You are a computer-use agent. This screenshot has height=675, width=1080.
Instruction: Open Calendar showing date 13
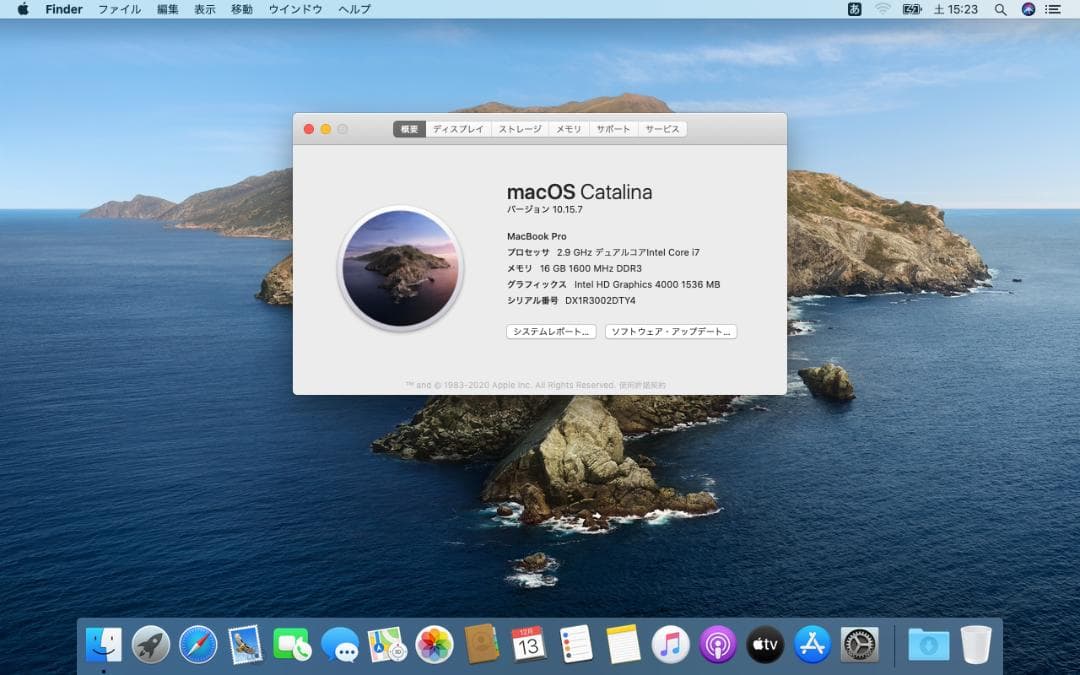[525, 646]
